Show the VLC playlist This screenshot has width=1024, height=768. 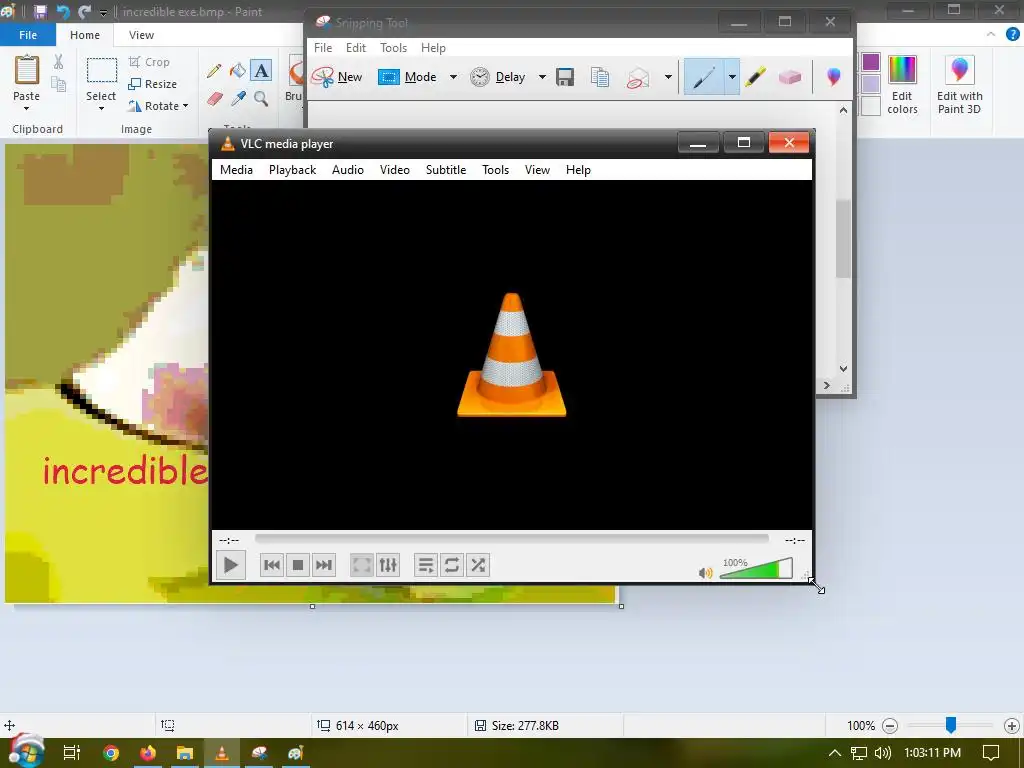425,565
